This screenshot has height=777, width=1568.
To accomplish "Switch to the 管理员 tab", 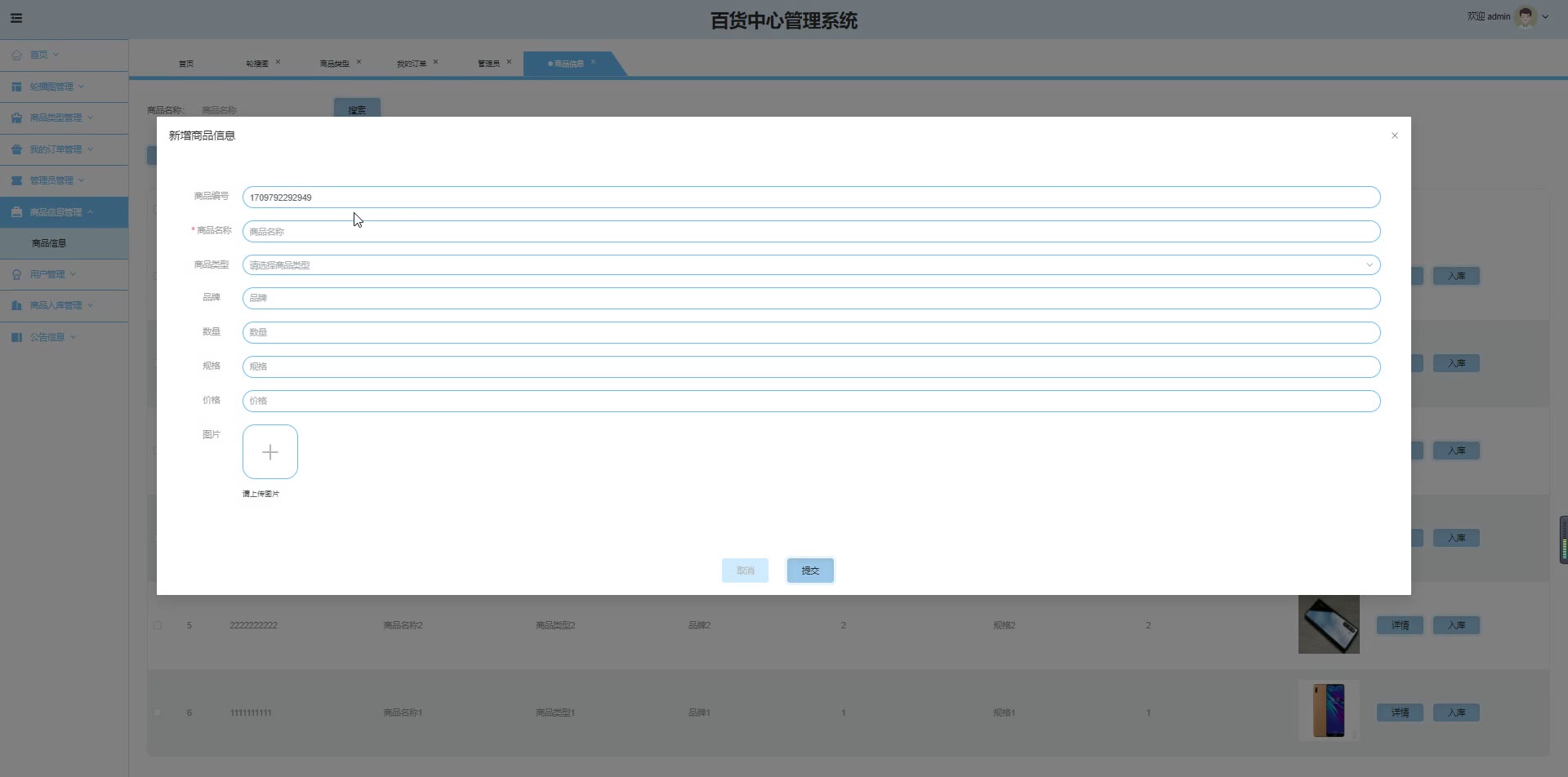I will pos(488,64).
